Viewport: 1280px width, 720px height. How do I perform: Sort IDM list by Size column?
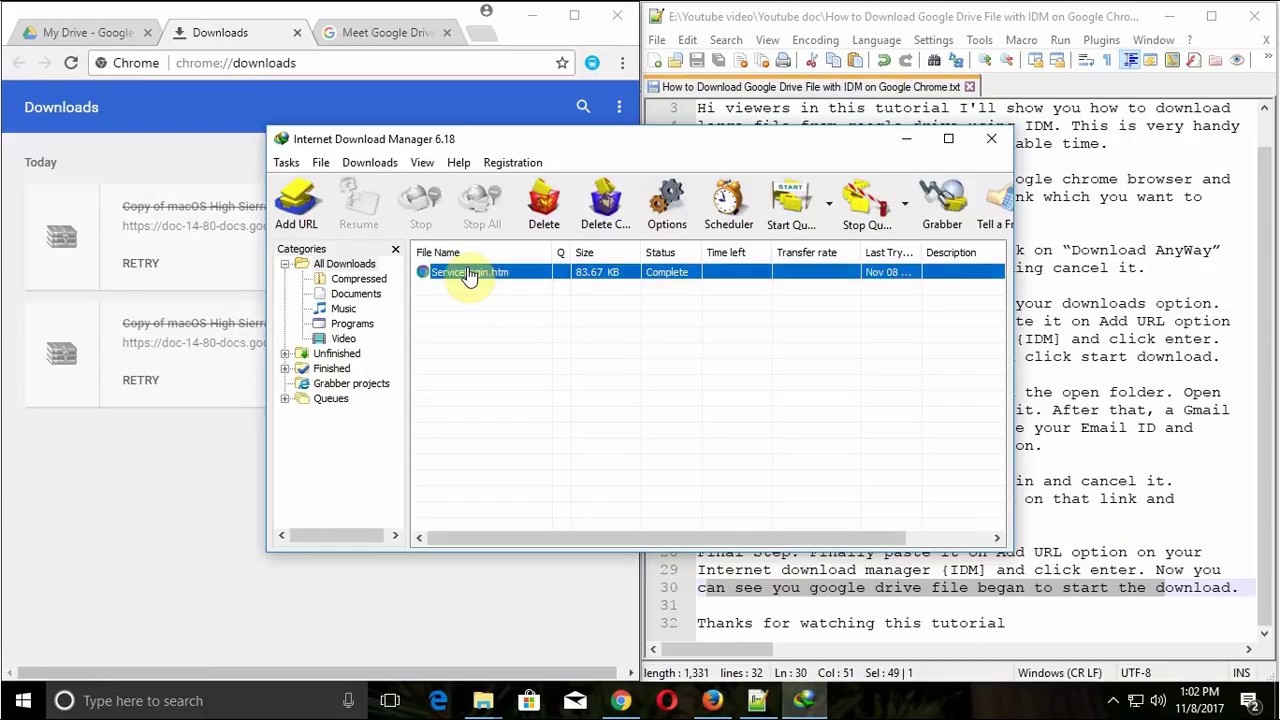coord(606,253)
